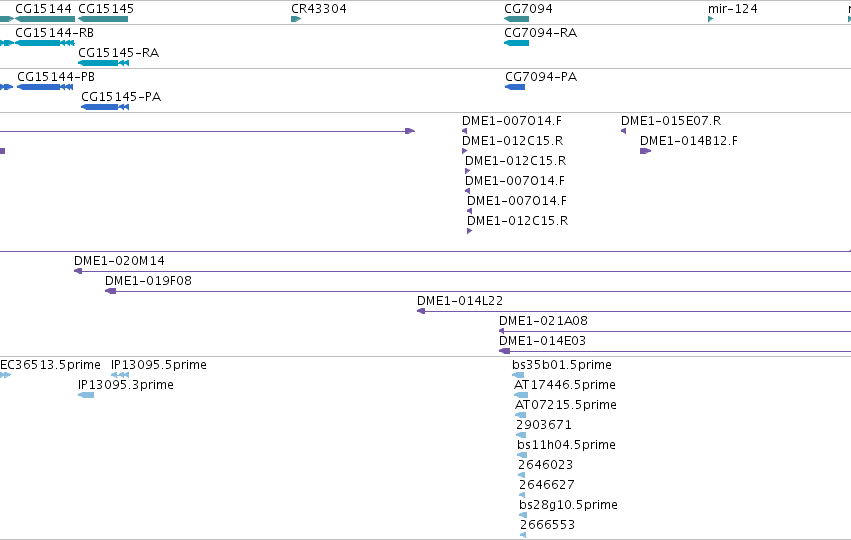Screen dimensions: 851x540
Task: Click the EC36513.5prime EST label
Action: (50, 365)
